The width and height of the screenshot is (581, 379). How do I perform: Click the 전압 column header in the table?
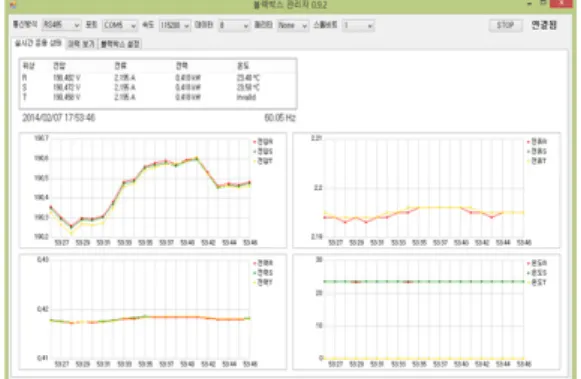pos(59,66)
